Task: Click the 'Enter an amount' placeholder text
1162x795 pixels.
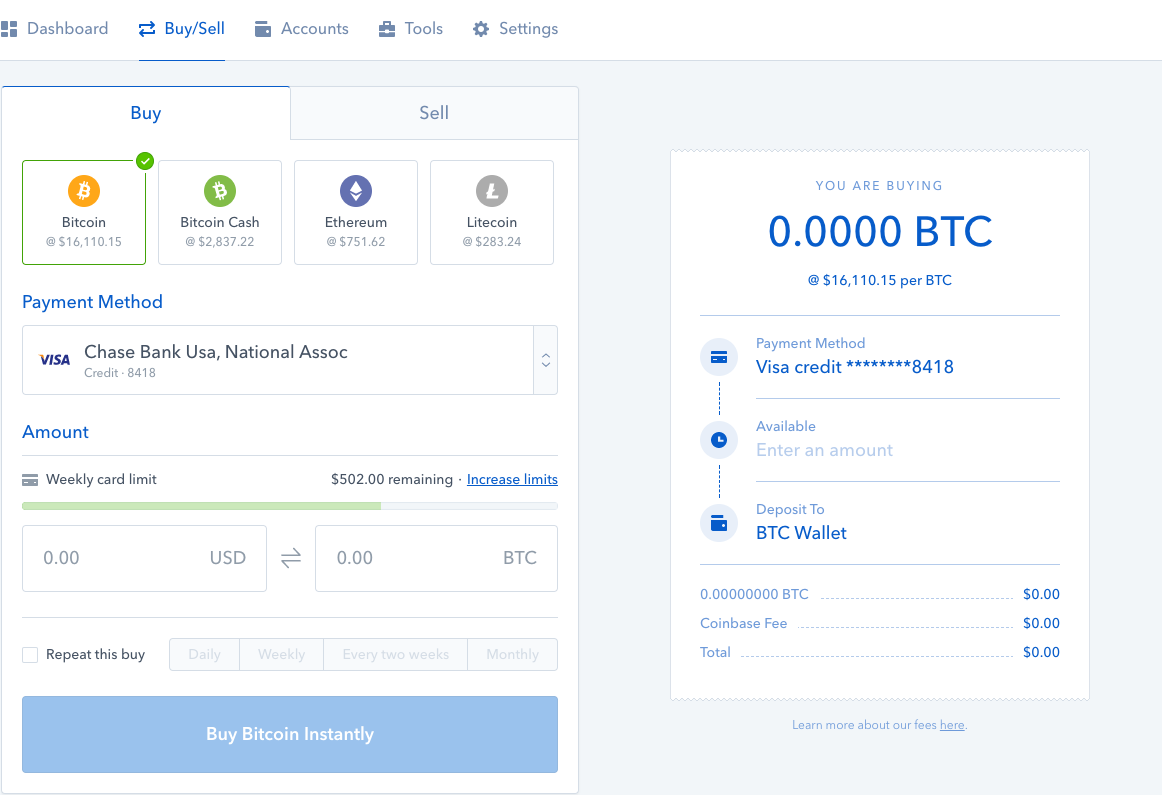Action: coord(824,450)
